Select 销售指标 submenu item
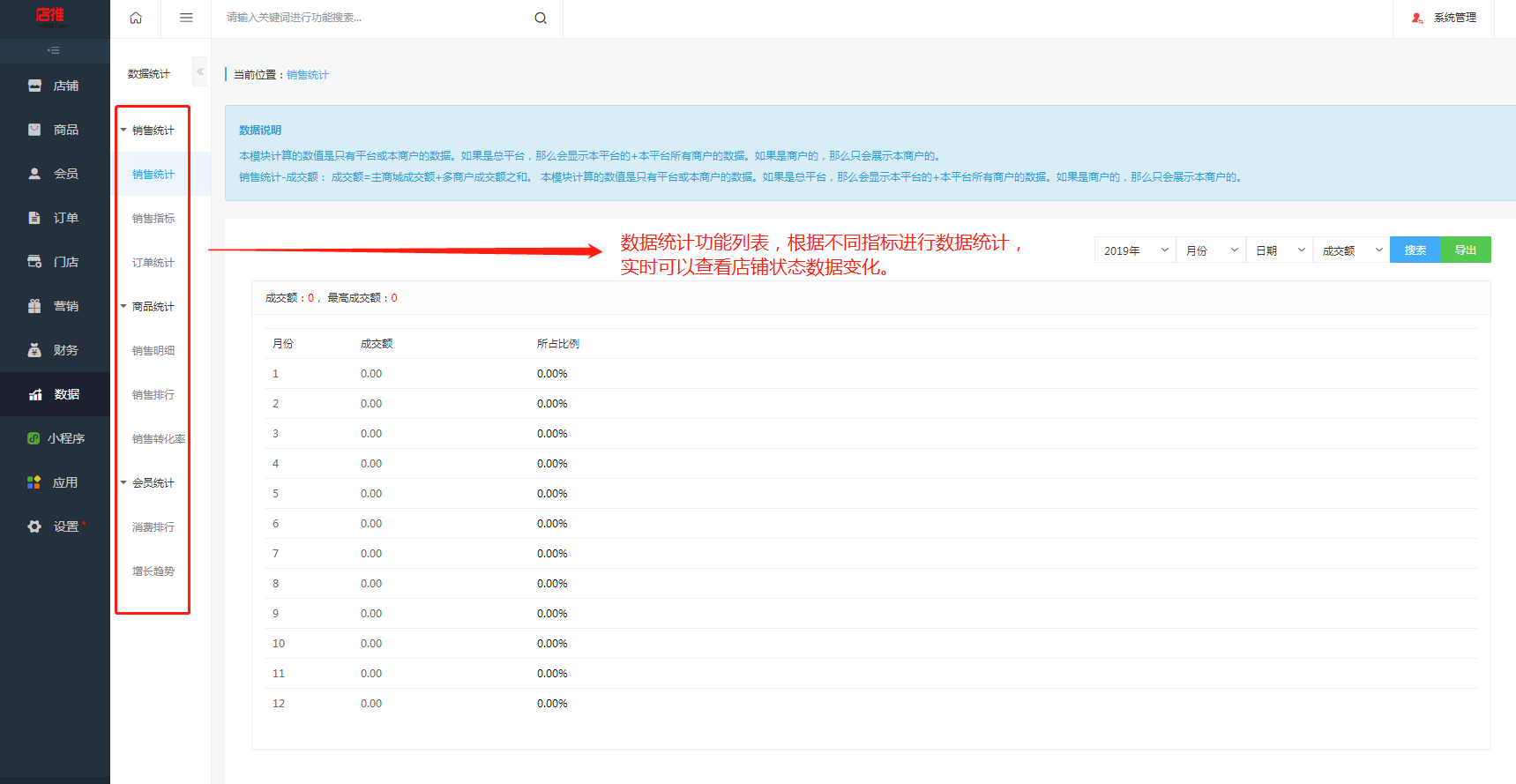 [x=153, y=219]
